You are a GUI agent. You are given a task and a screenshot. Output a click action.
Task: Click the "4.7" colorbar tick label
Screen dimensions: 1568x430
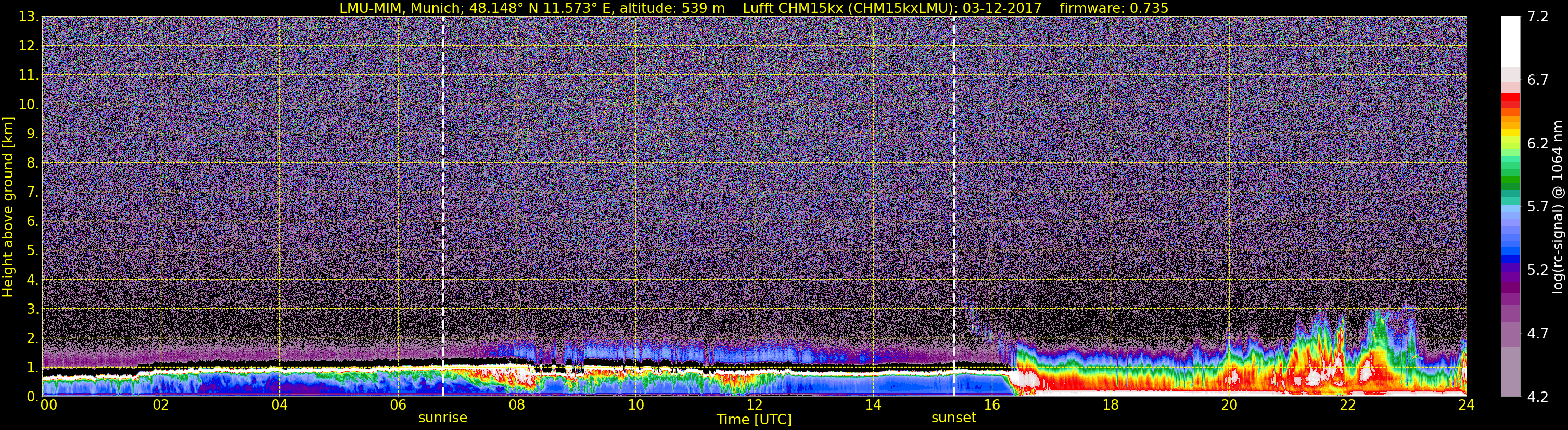[1538, 334]
